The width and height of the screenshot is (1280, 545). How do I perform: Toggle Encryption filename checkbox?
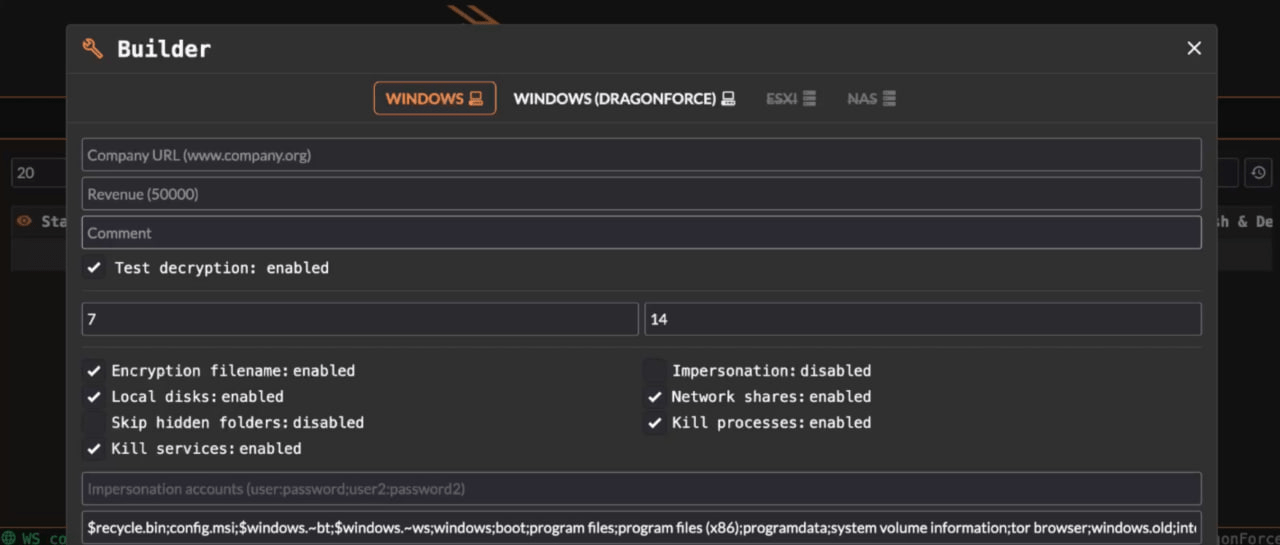click(94, 370)
